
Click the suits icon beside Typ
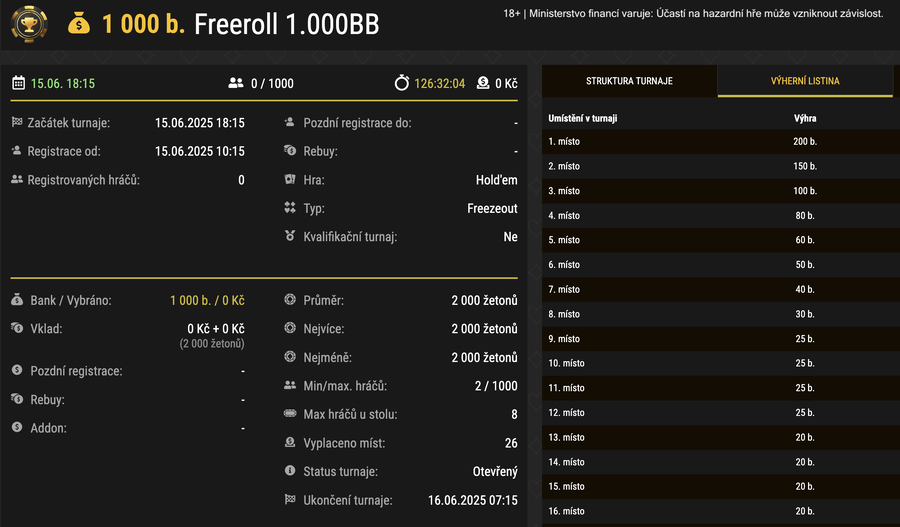pyautogui.click(x=290, y=208)
